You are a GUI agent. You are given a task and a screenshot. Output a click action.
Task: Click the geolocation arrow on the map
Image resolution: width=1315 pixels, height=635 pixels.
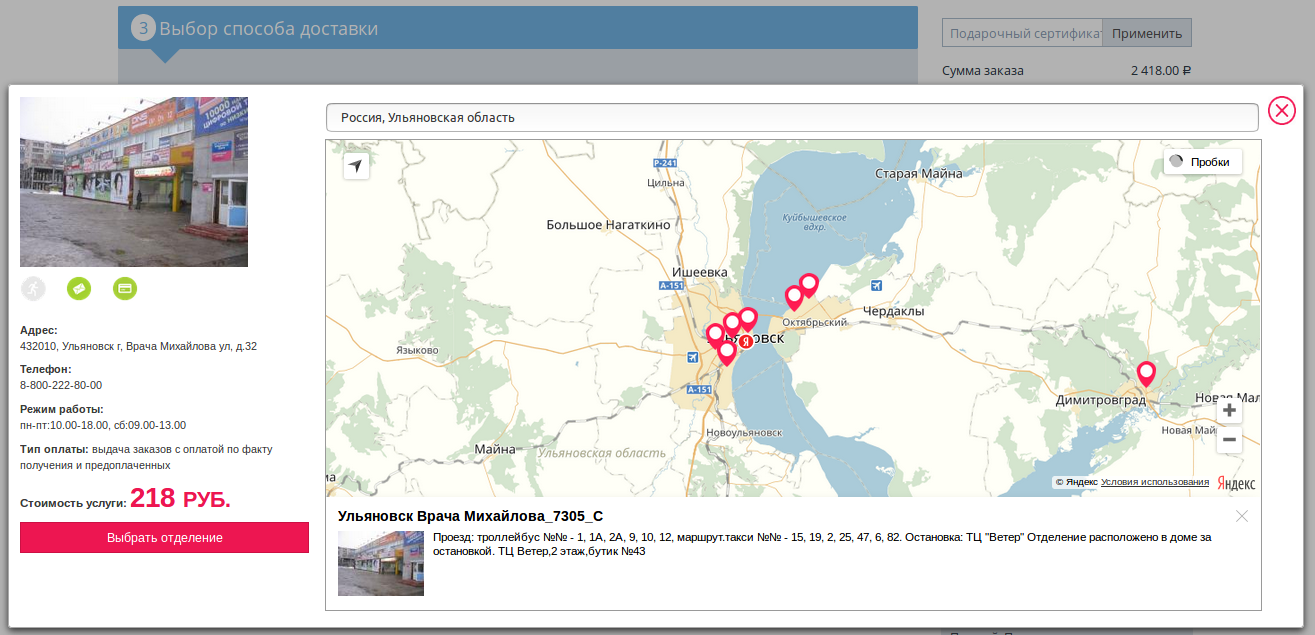click(x=356, y=167)
